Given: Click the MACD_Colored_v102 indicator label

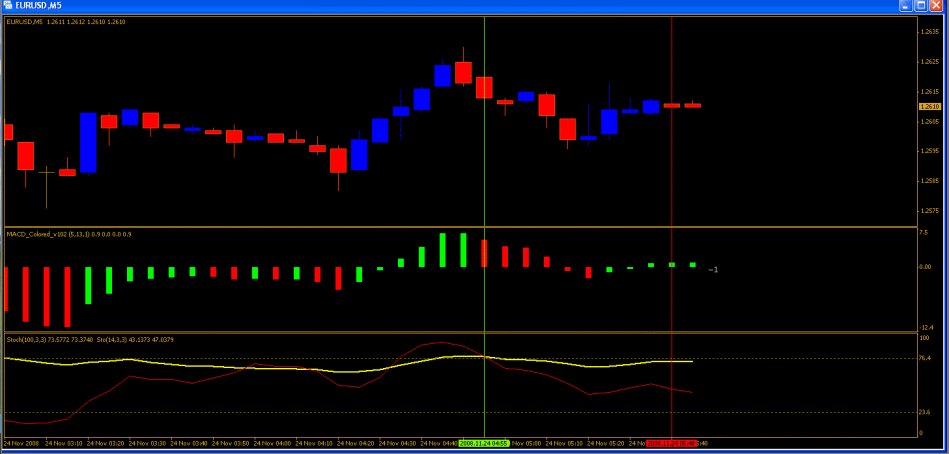Looking at the screenshot, I should pyautogui.click(x=69, y=233).
